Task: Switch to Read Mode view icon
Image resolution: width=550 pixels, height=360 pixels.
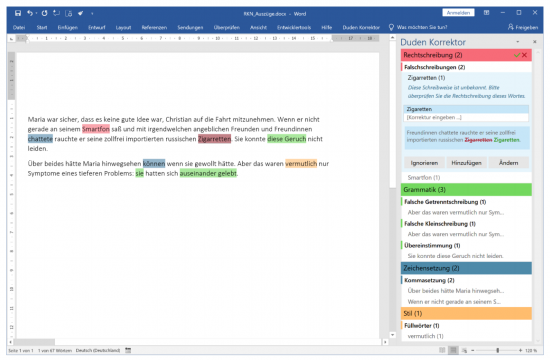Action: pyautogui.click(x=442, y=350)
